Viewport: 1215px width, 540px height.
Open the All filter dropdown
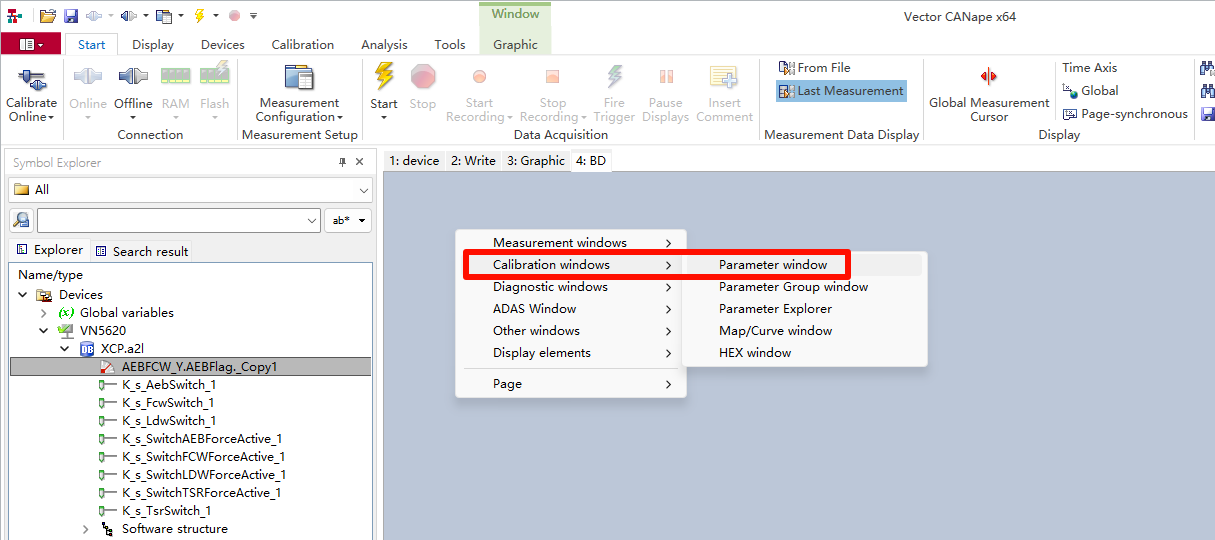point(190,190)
